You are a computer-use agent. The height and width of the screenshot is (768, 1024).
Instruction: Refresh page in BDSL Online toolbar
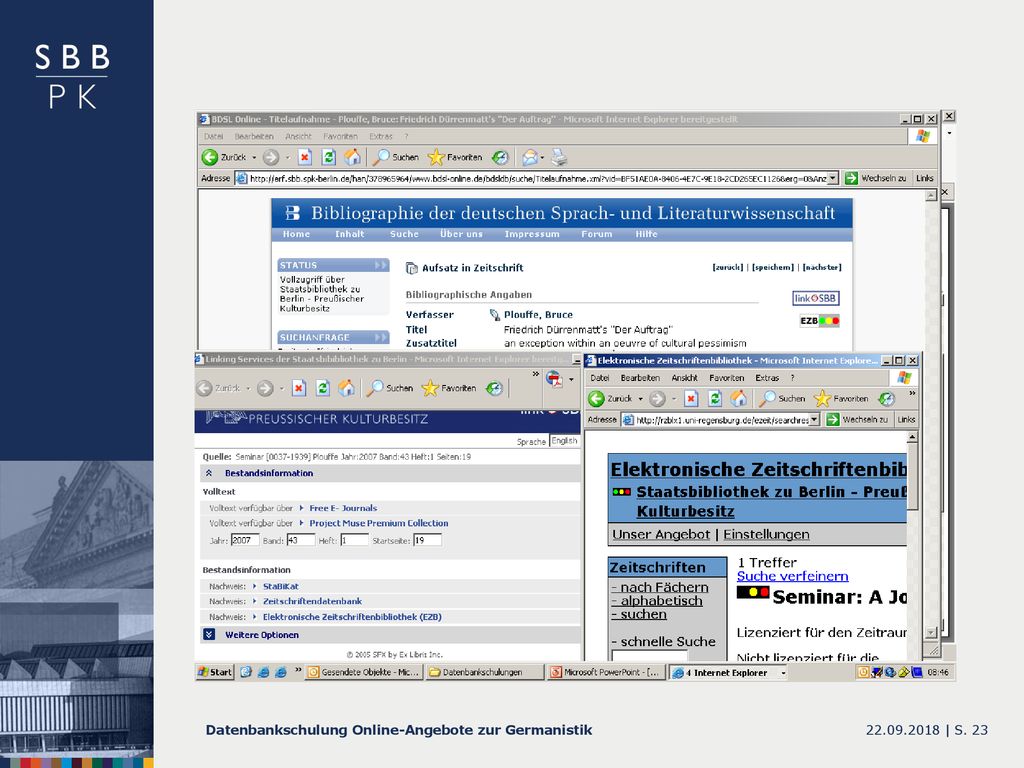328,157
